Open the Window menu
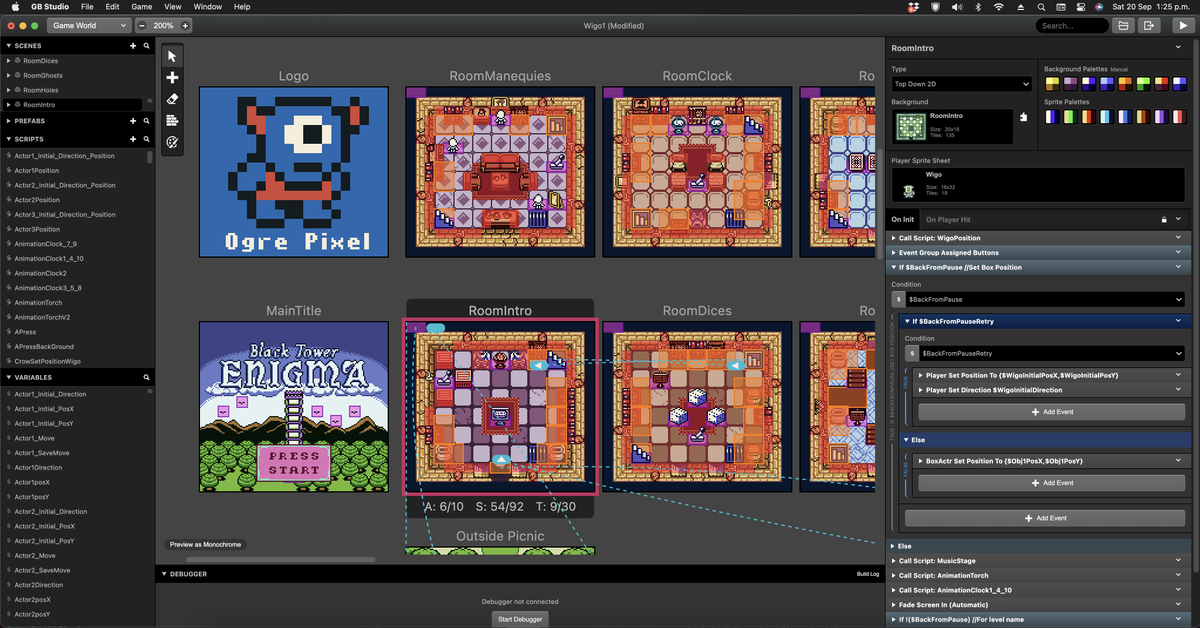Viewport: 1200px width, 628px height. pos(207,7)
